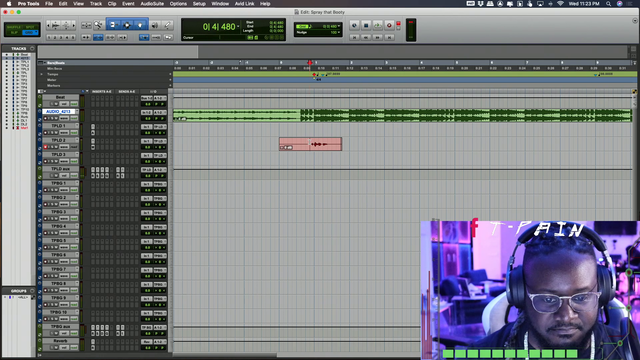Image resolution: width=640 pixels, height=360 pixels.
Task: Open main counter format dropdown
Action: click(x=238, y=27)
